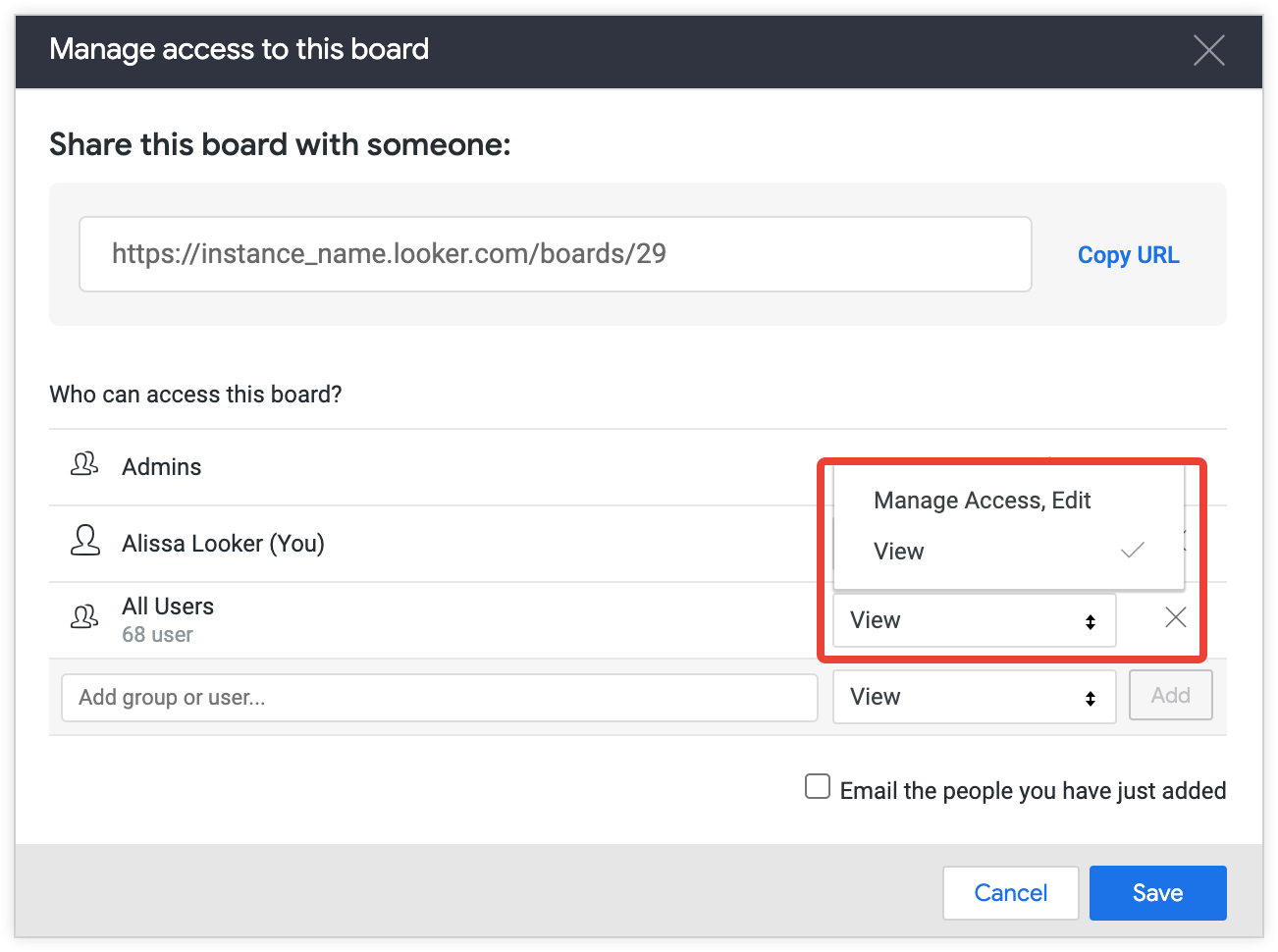Click the Admins group icon
Image resolution: width=1278 pixels, height=952 pixels.
point(84,464)
